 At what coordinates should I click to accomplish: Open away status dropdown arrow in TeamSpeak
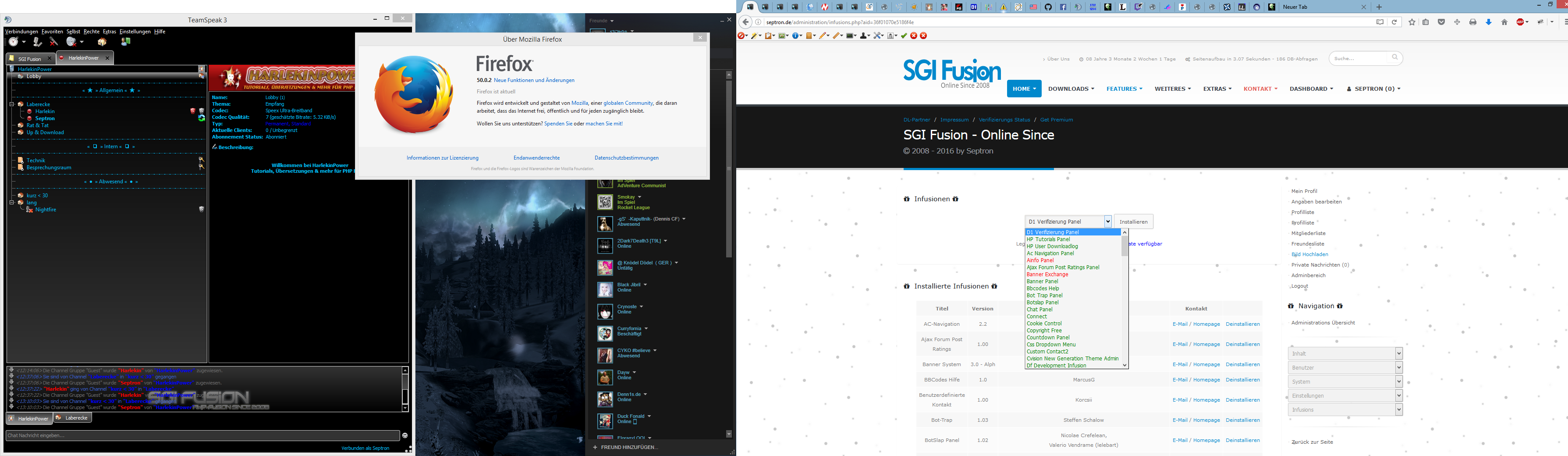24,42
